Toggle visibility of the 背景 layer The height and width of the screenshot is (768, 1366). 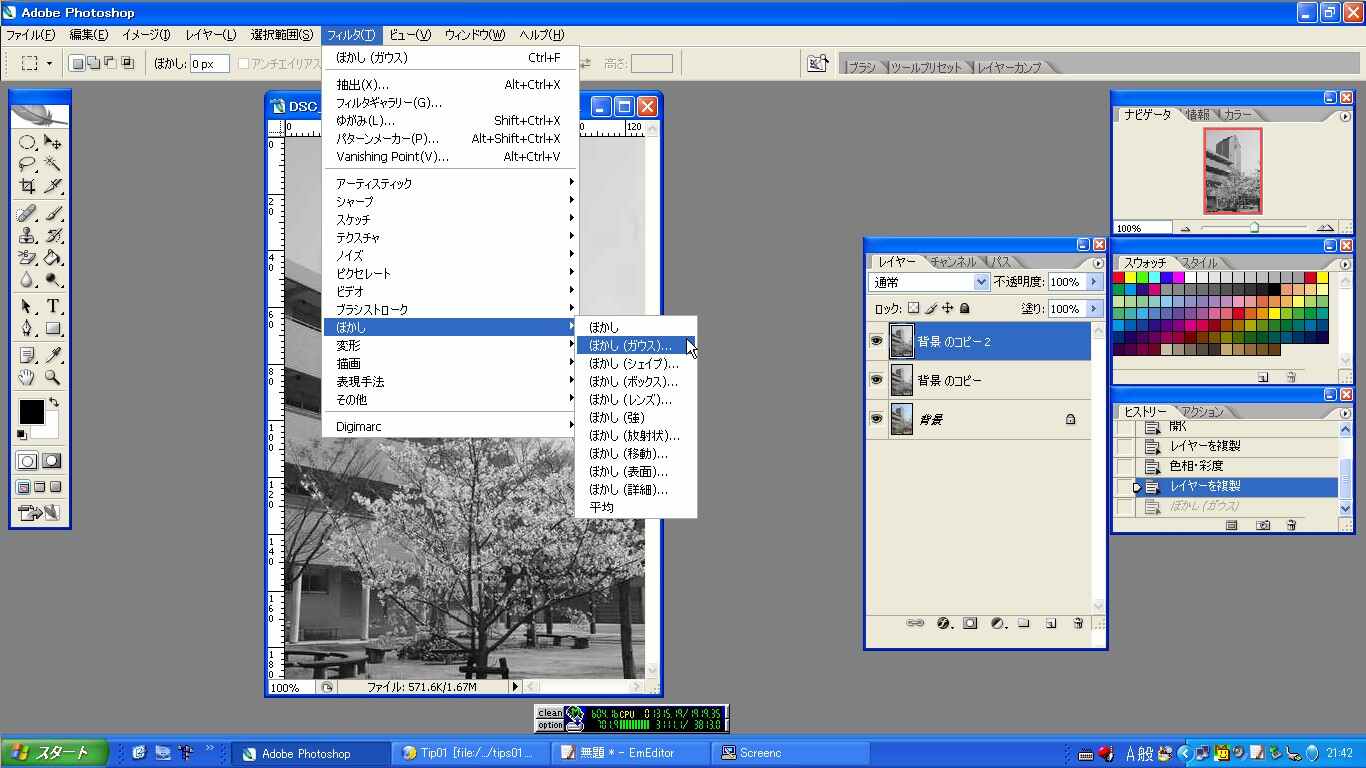(876, 419)
